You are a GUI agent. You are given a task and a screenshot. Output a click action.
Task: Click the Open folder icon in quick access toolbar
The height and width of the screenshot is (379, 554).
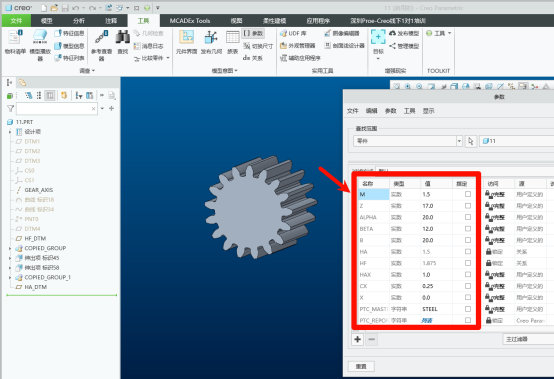54,7
